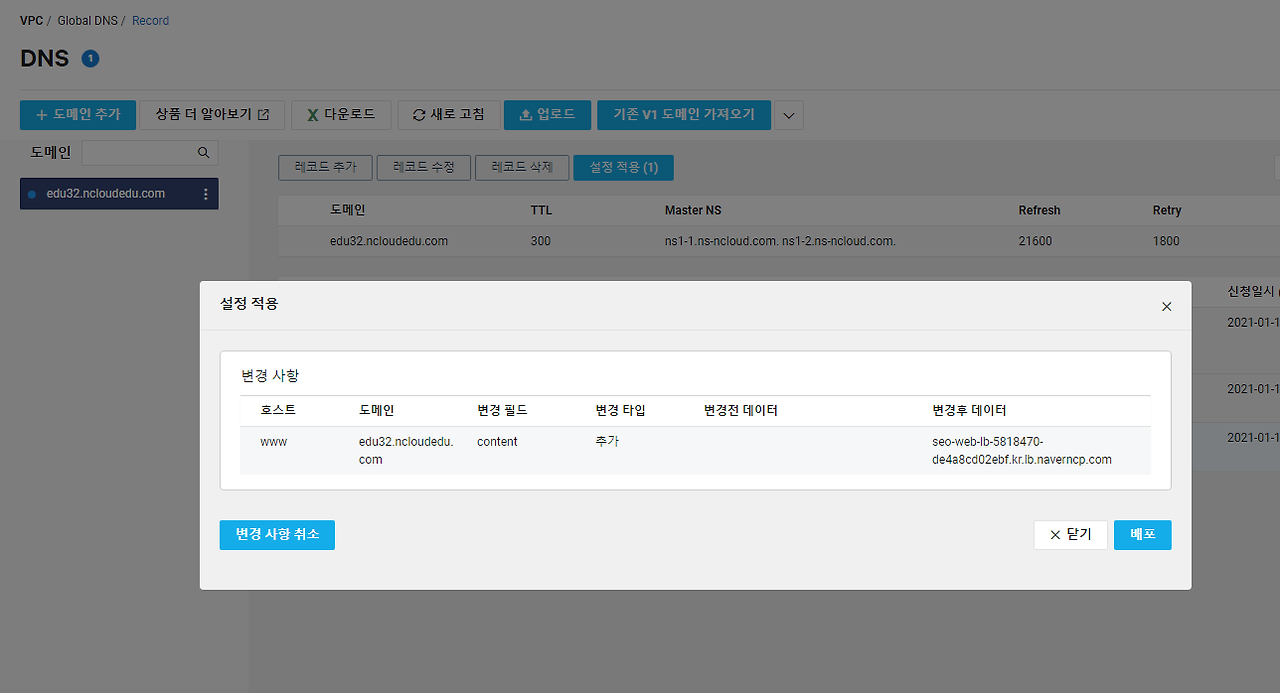Click the green X icon on 다운로드 button

pos(311,114)
